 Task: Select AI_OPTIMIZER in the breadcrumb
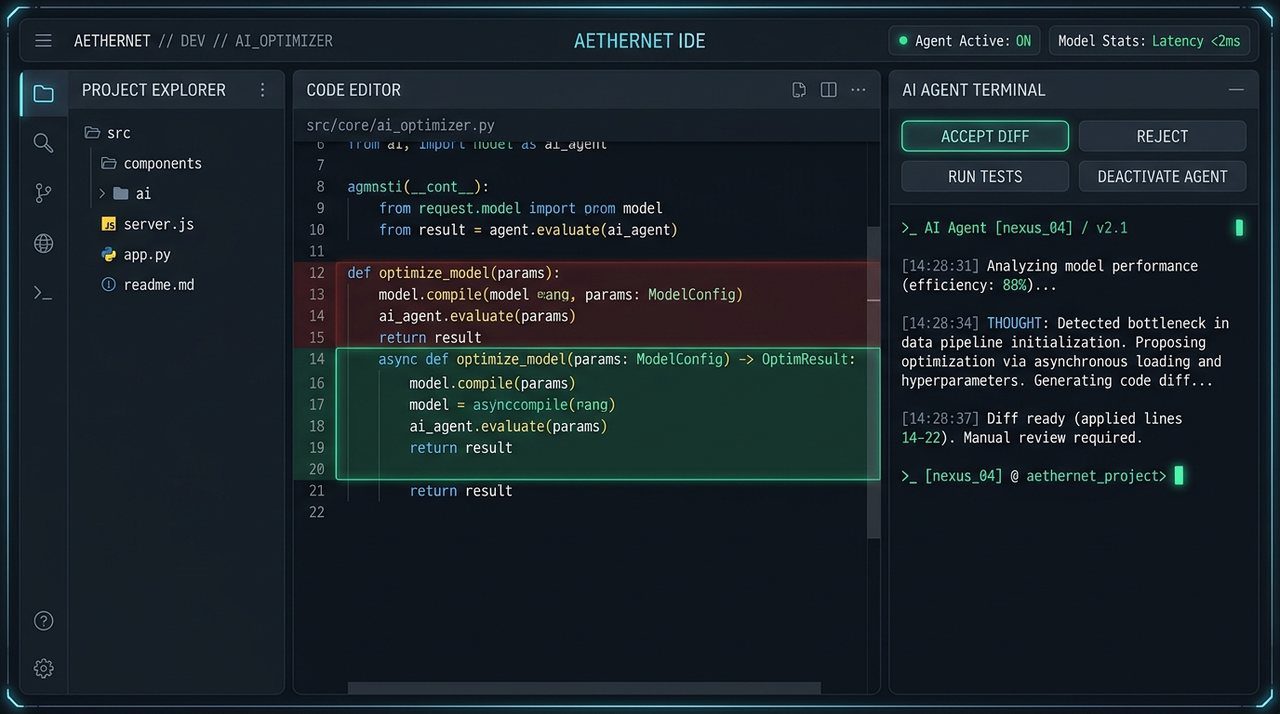tap(284, 41)
